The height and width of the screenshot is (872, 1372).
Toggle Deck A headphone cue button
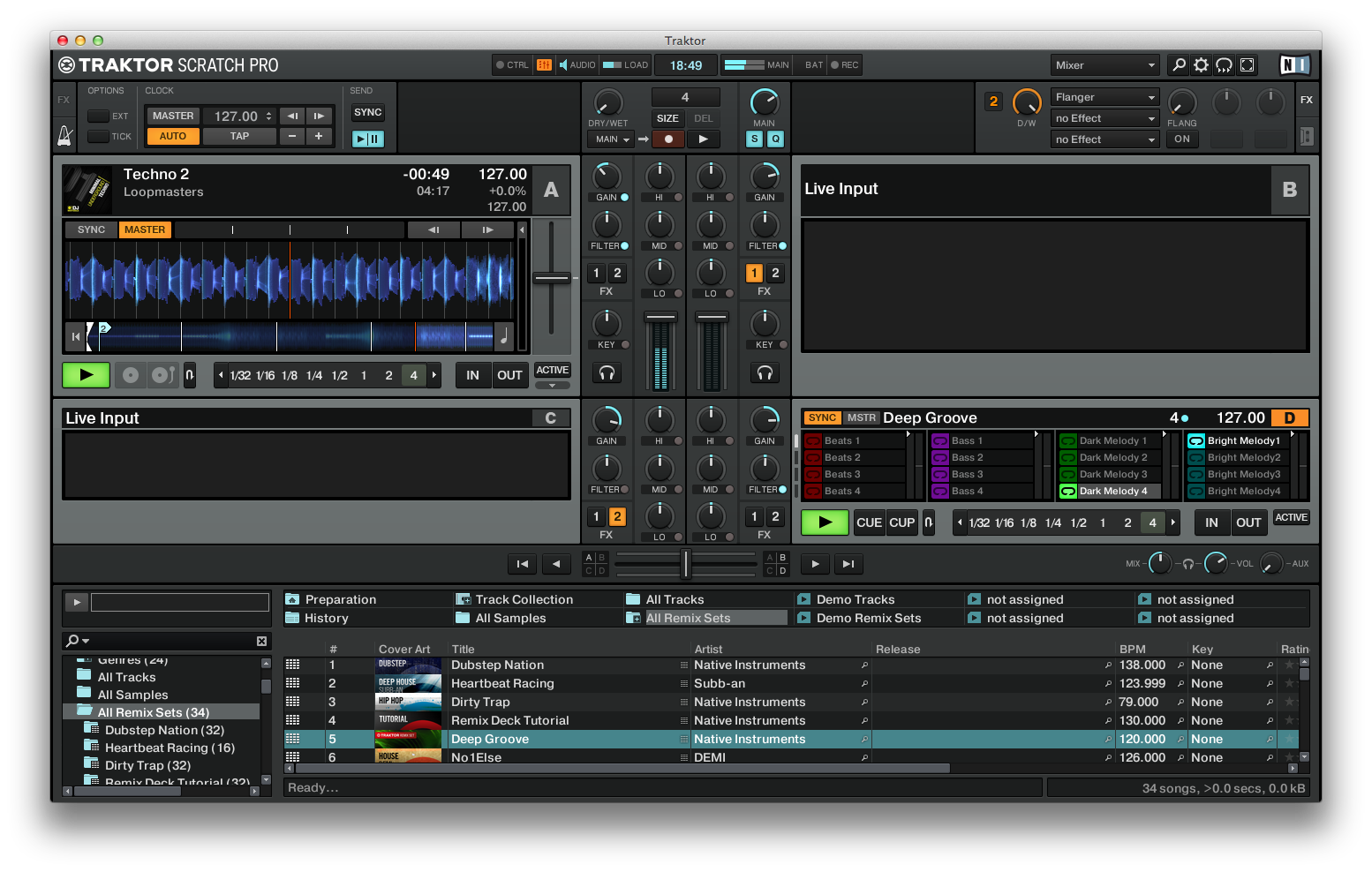(x=607, y=373)
